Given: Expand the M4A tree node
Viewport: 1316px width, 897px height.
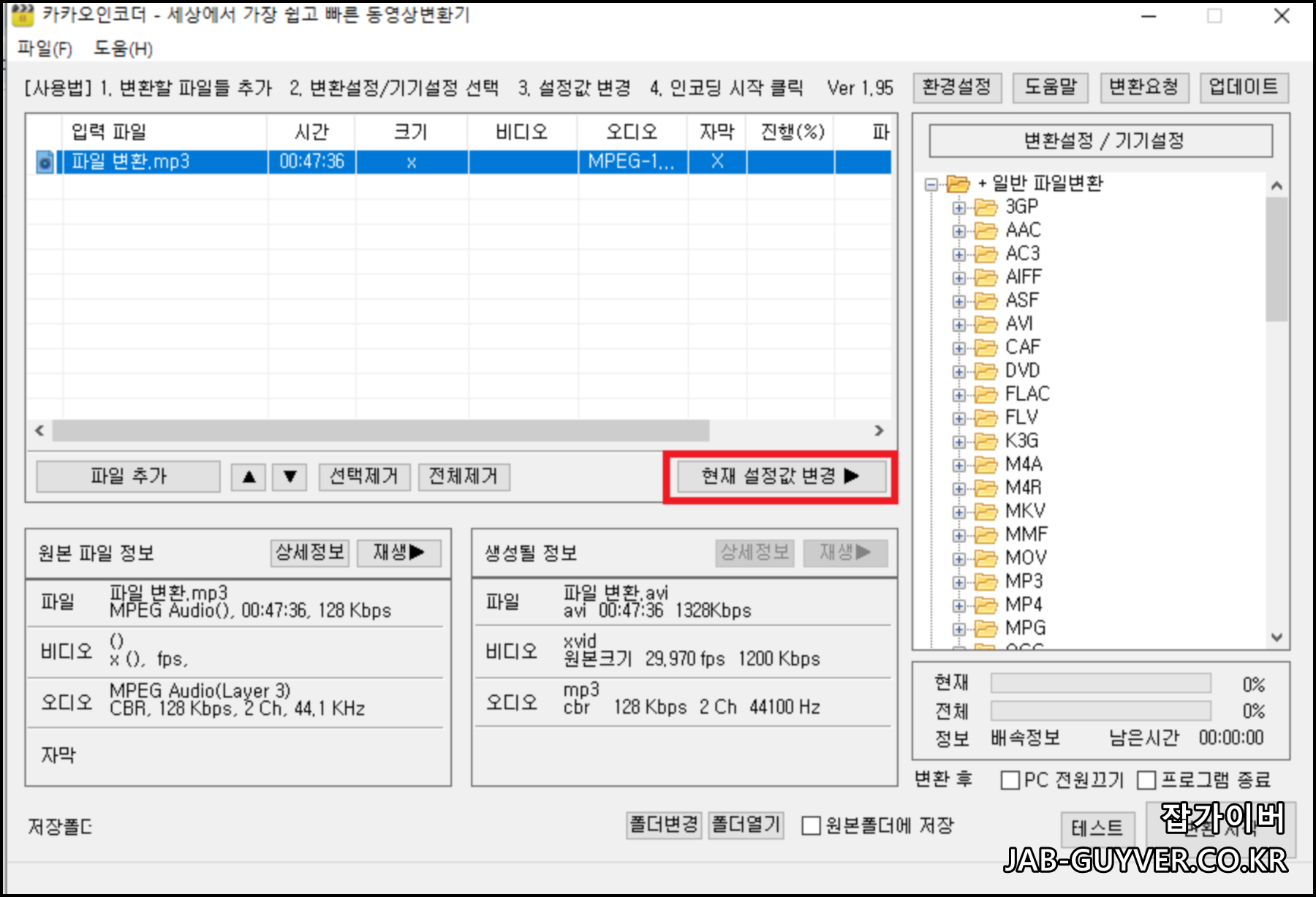Looking at the screenshot, I should click(958, 465).
